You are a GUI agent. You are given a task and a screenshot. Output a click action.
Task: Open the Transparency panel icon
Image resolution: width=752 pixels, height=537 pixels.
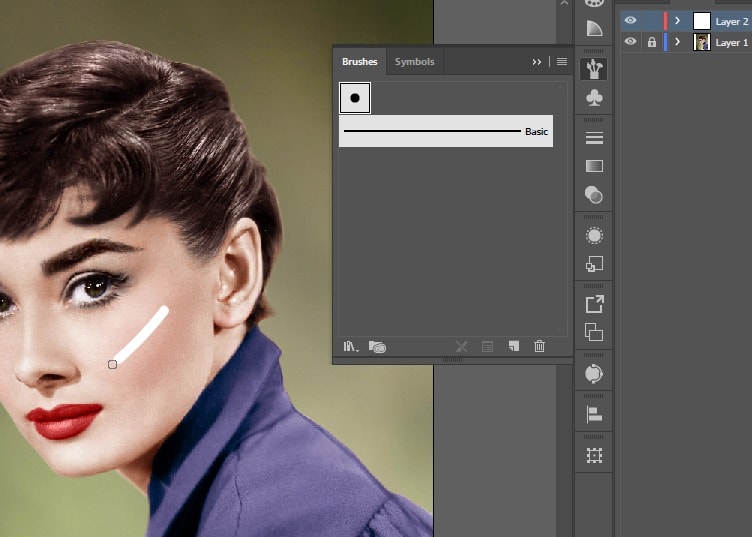pos(594,195)
